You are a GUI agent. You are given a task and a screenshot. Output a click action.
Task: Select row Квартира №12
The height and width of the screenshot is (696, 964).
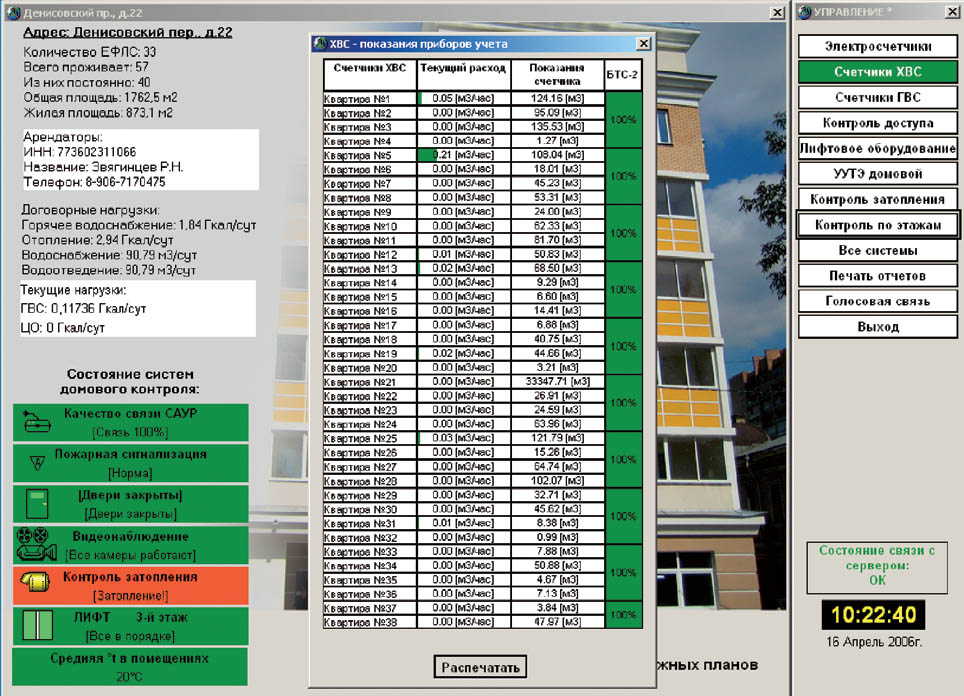pyautogui.click(x=464, y=254)
